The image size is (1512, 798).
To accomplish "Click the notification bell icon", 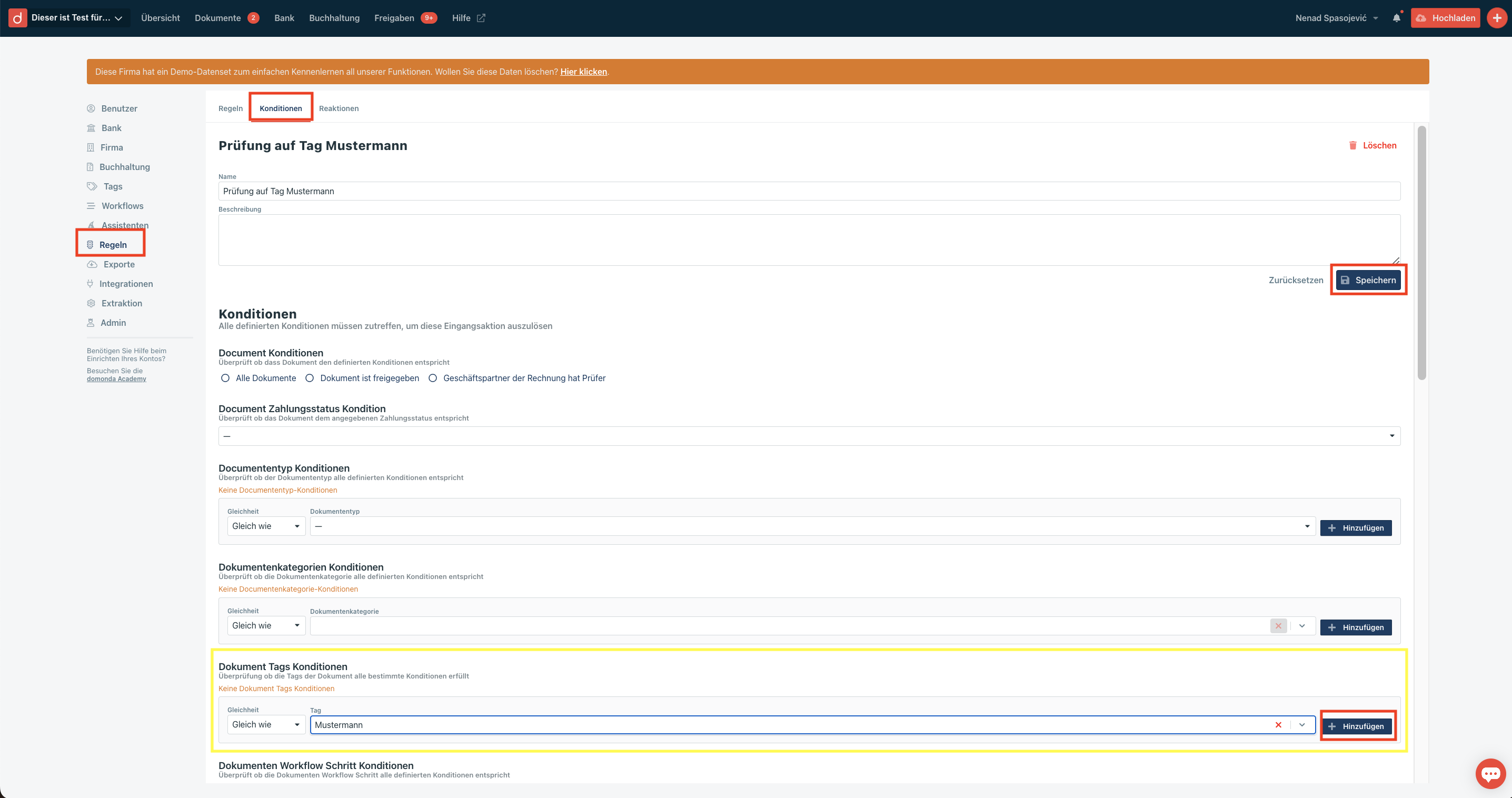I will (x=1396, y=18).
